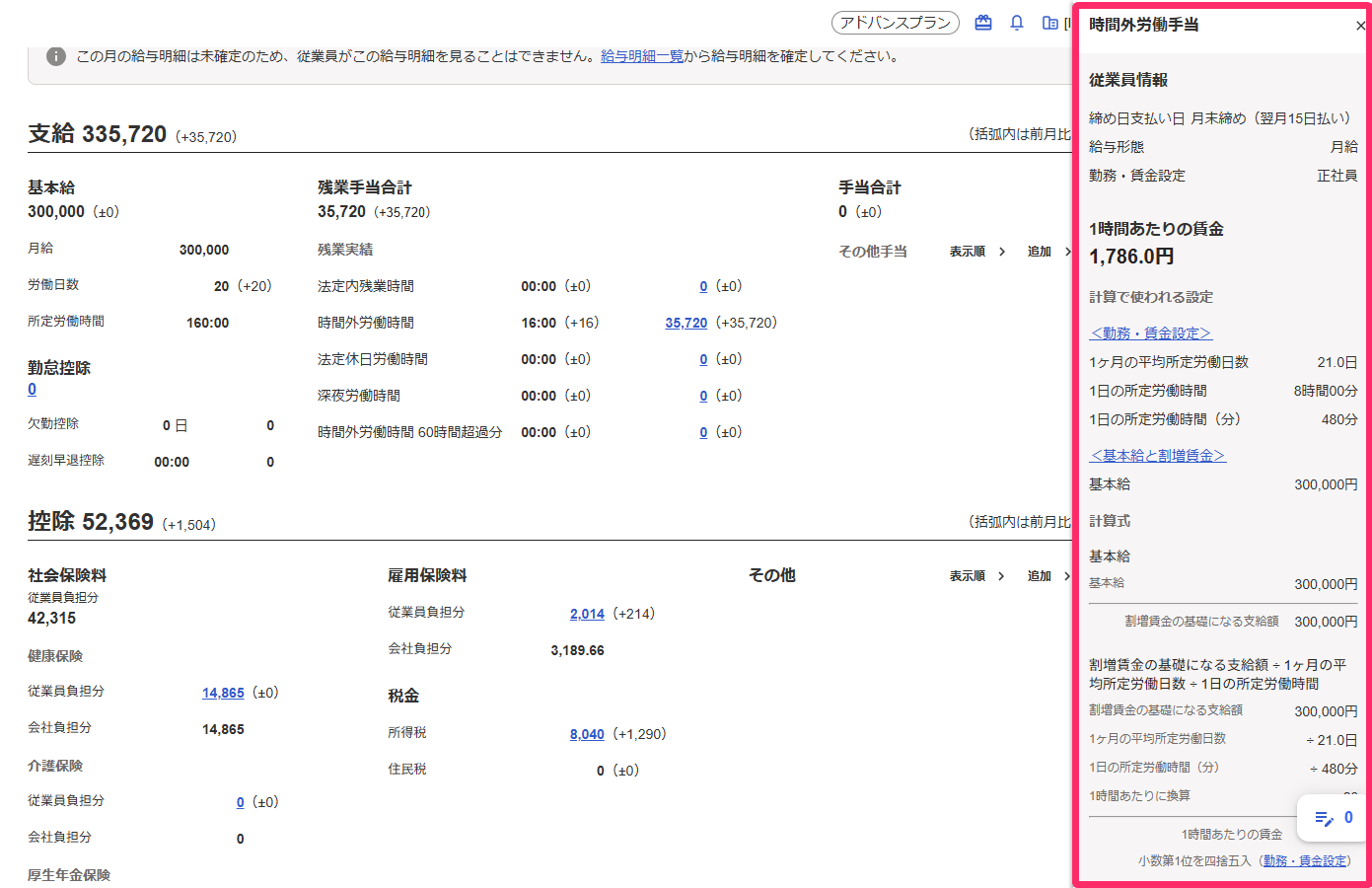1372x888 pixels.
Task: Click 雇用保険料 会社負担分 value 3,189.66
Action: pos(577,650)
